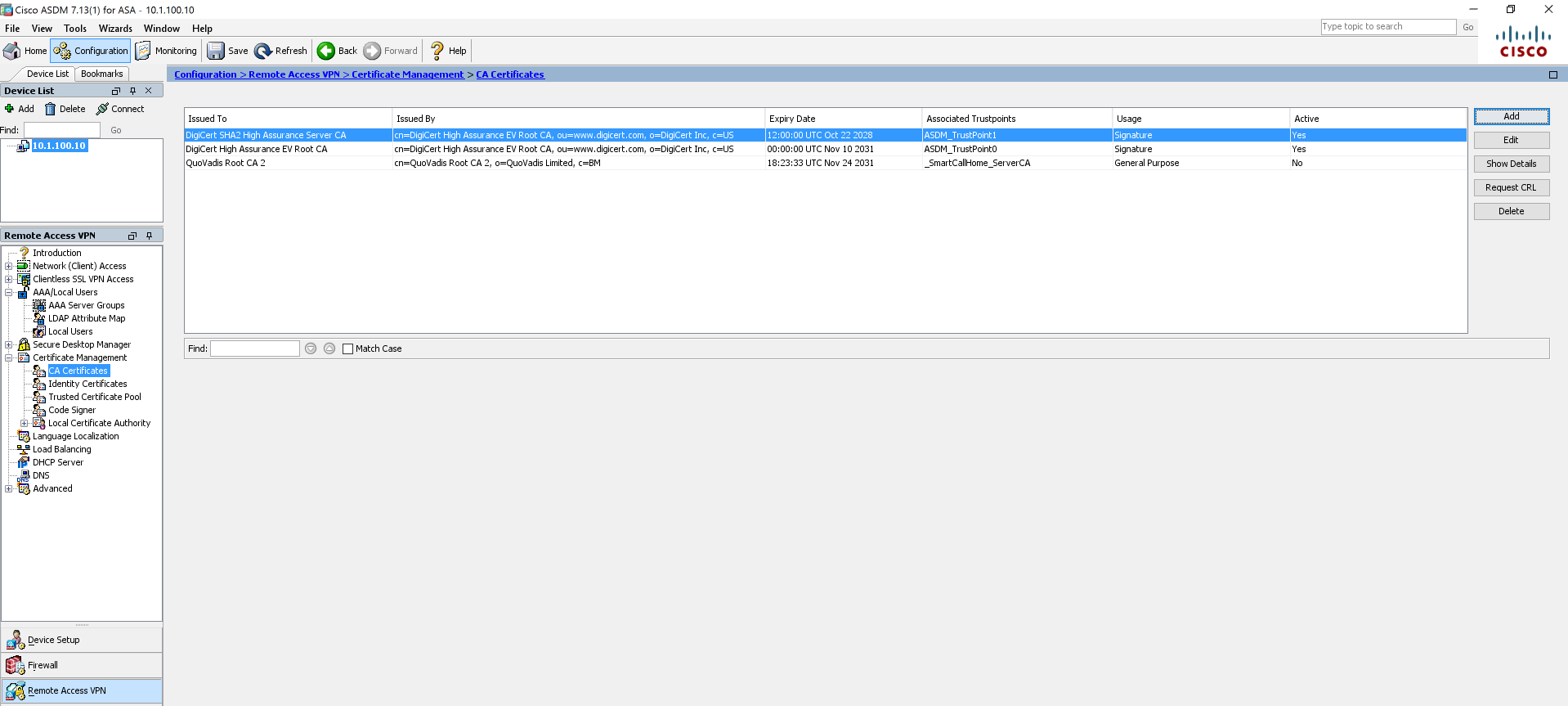Viewport: 1568px width, 706px height.
Task: Switch to the Bookmarks tab
Action: coord(101,74)
